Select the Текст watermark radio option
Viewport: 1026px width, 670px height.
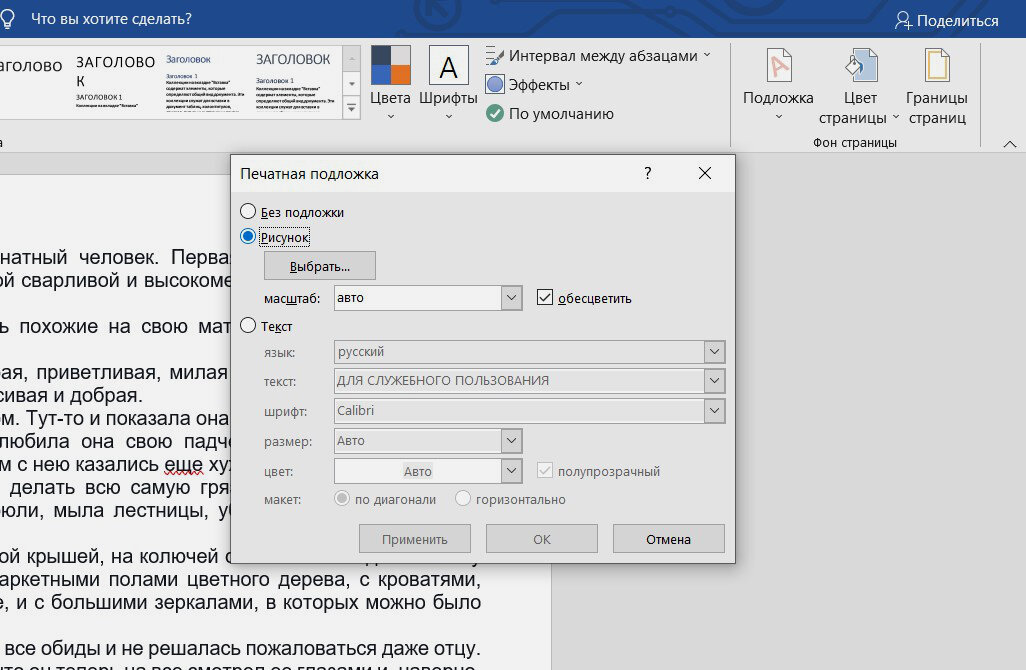(x=248, y=326)
